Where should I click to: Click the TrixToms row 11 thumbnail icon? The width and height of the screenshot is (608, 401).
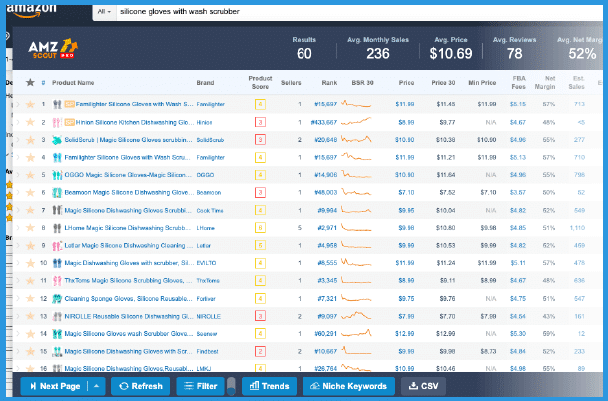(x=57, y=280)
